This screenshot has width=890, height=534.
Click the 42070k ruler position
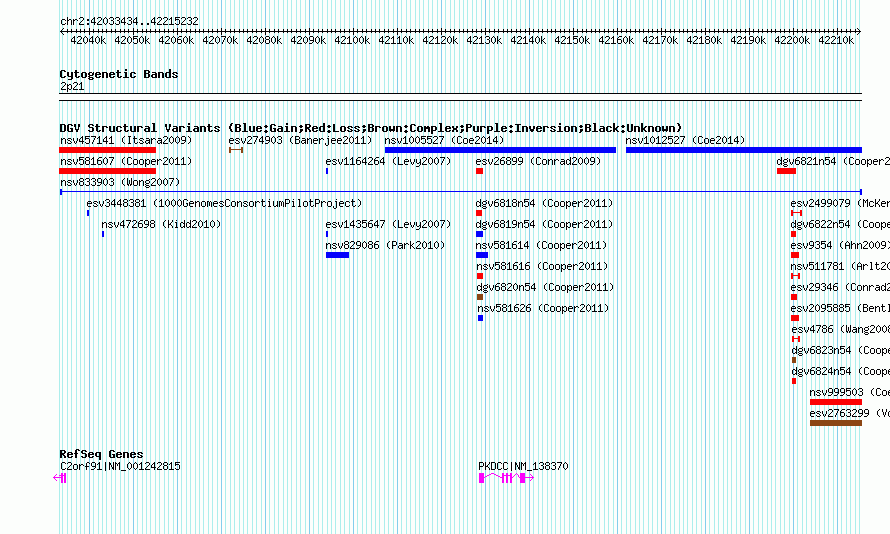(x=220, y=40)
